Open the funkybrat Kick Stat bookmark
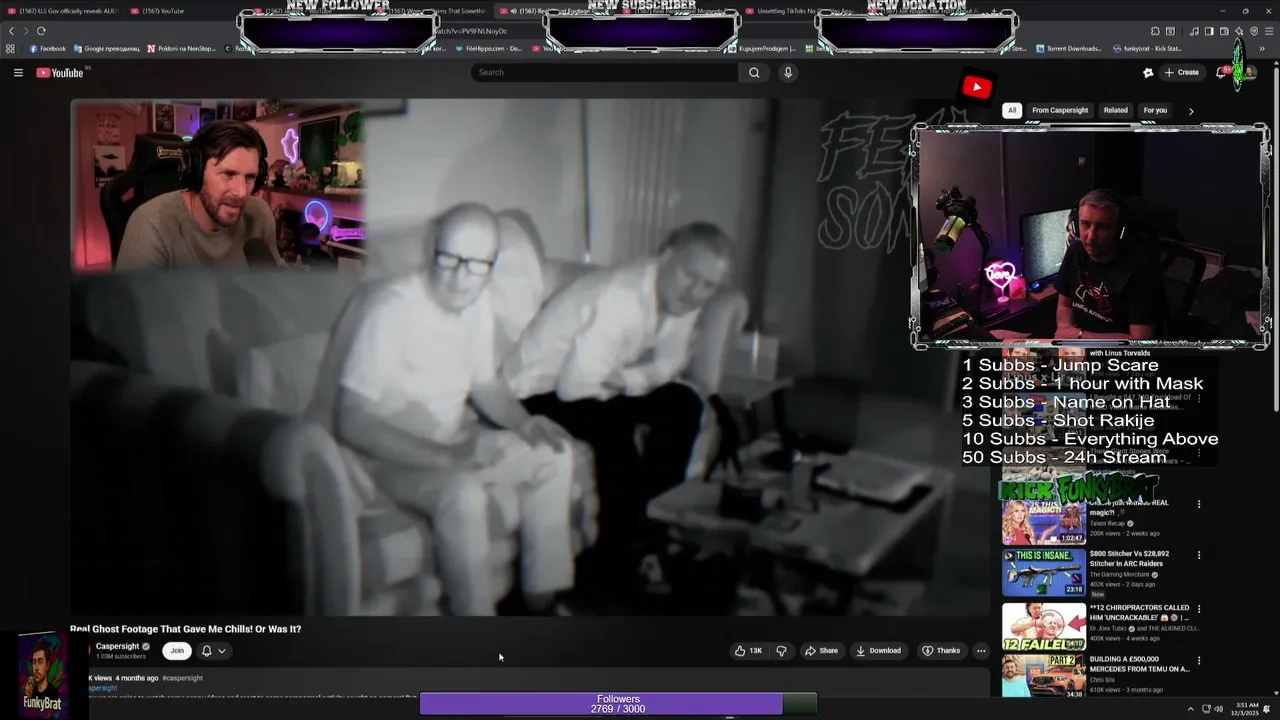This screenshot has height=720, width=1280. (x=1147, y=48)
